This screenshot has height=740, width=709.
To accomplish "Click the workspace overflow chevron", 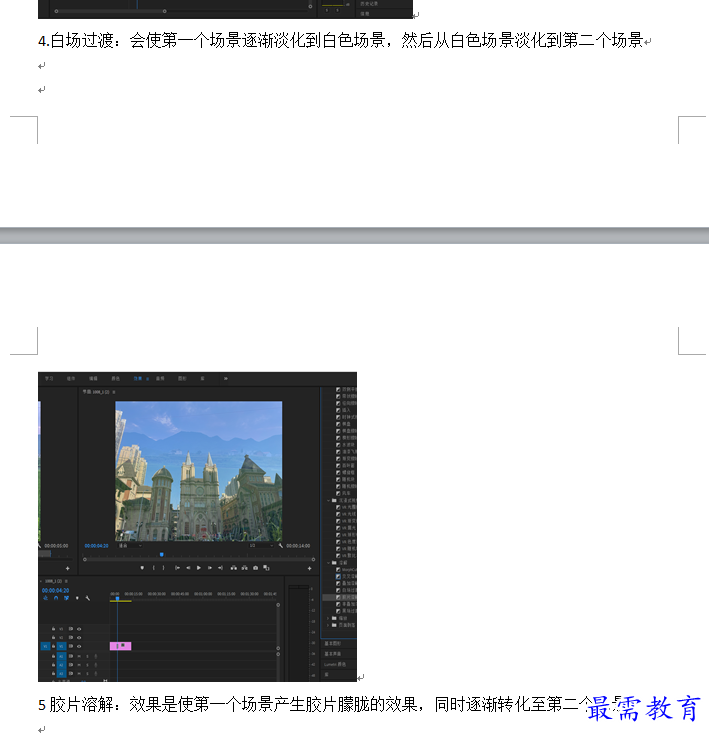I will 226,378.
